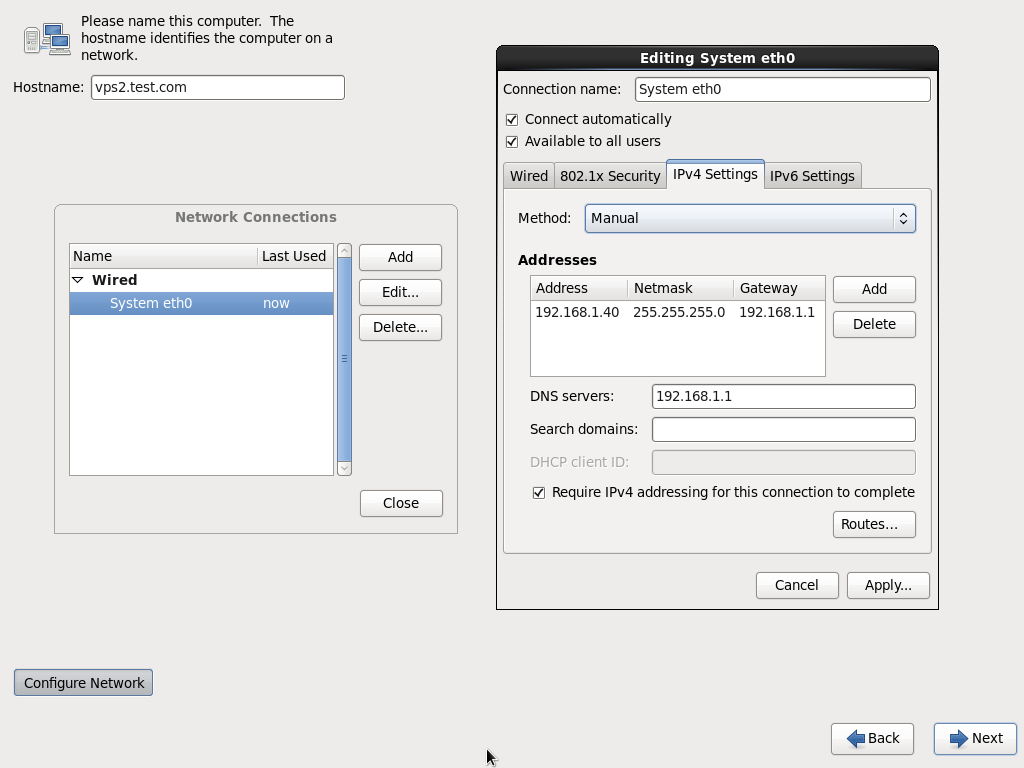The height and width of the screenshot is (768, 1024).
Task: Click the Hostname text field
Action: pyautogui.click(x=217, y=87)
